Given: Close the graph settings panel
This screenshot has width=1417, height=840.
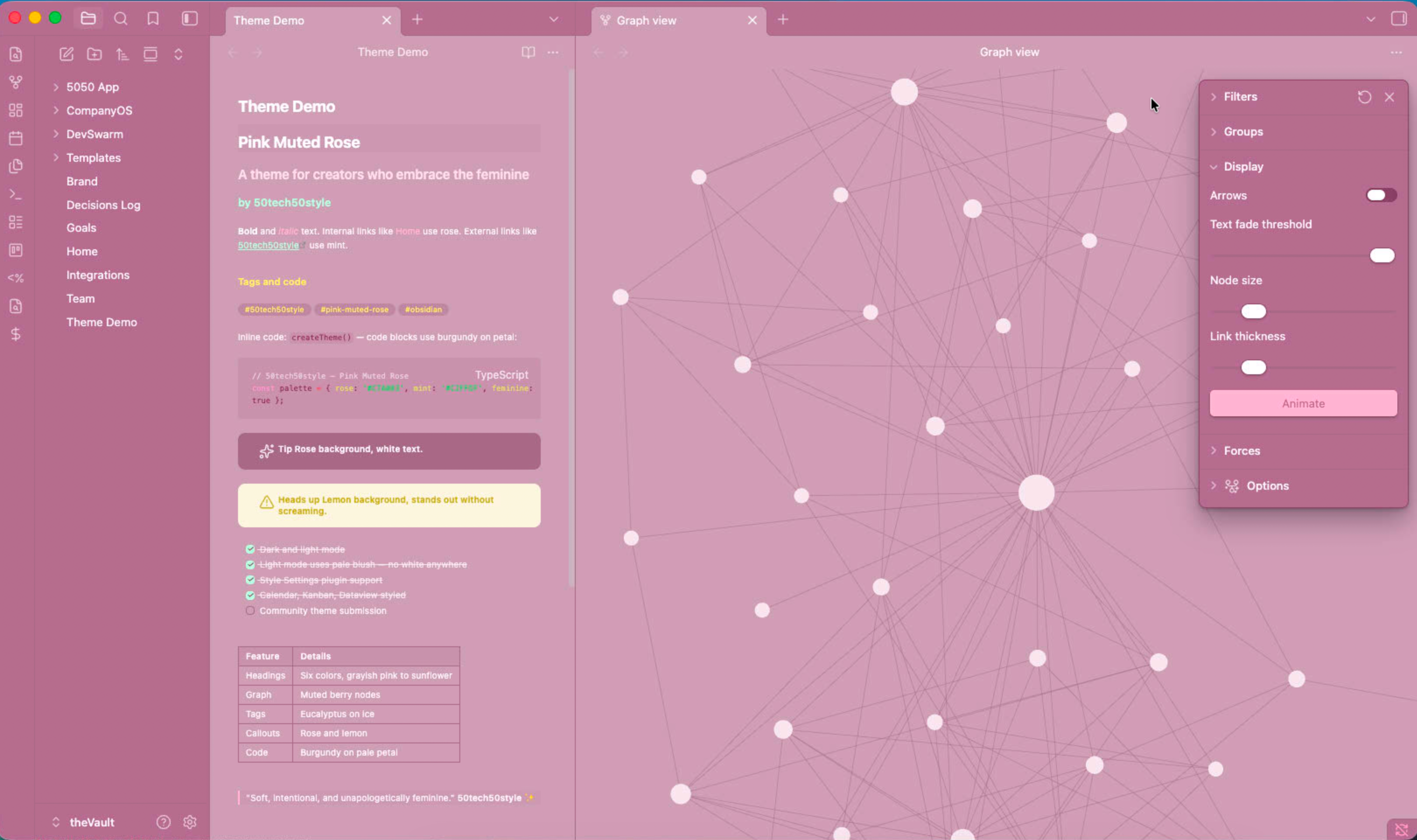Looking at the screenshot, I should click(1389, 97).
